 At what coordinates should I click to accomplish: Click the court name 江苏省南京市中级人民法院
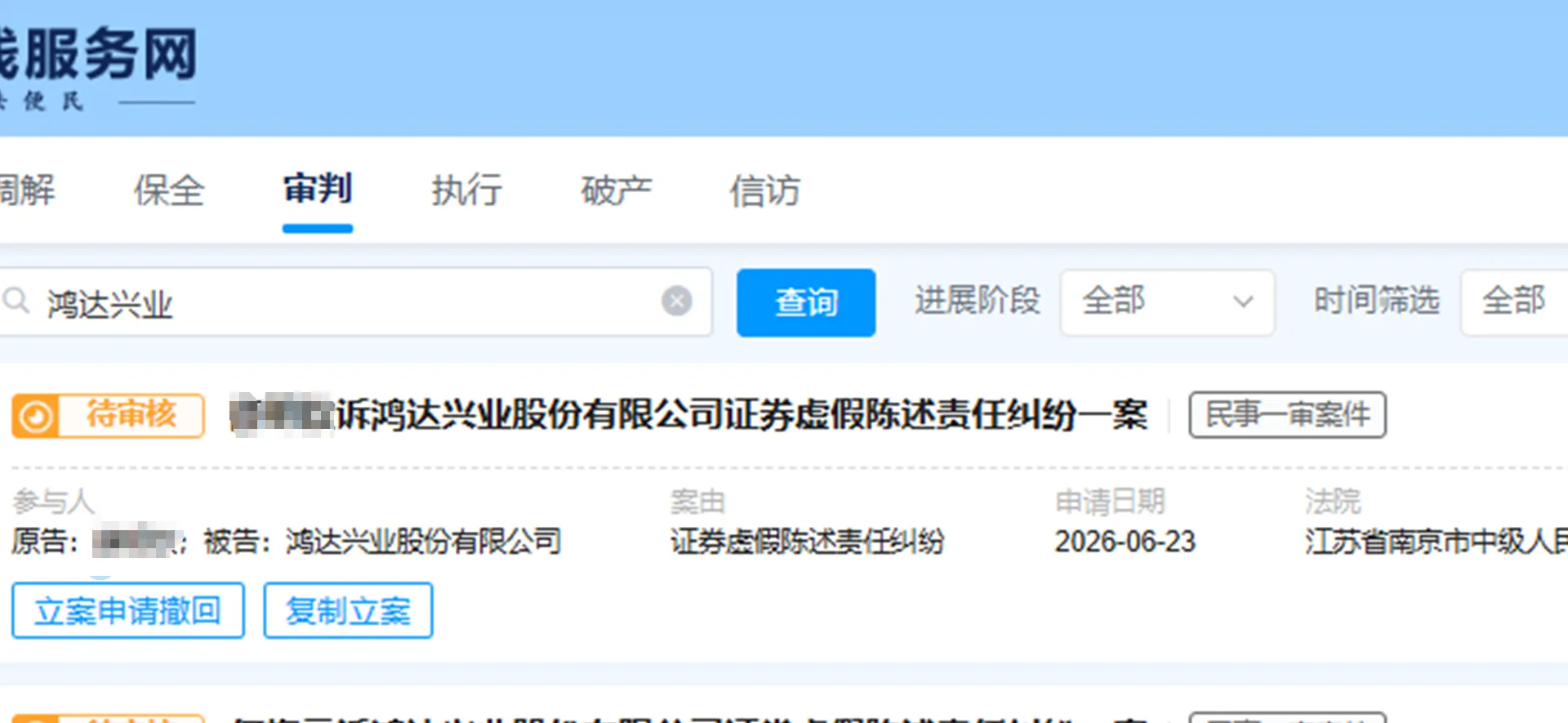pyautogui.click(x=1436, y=542)
